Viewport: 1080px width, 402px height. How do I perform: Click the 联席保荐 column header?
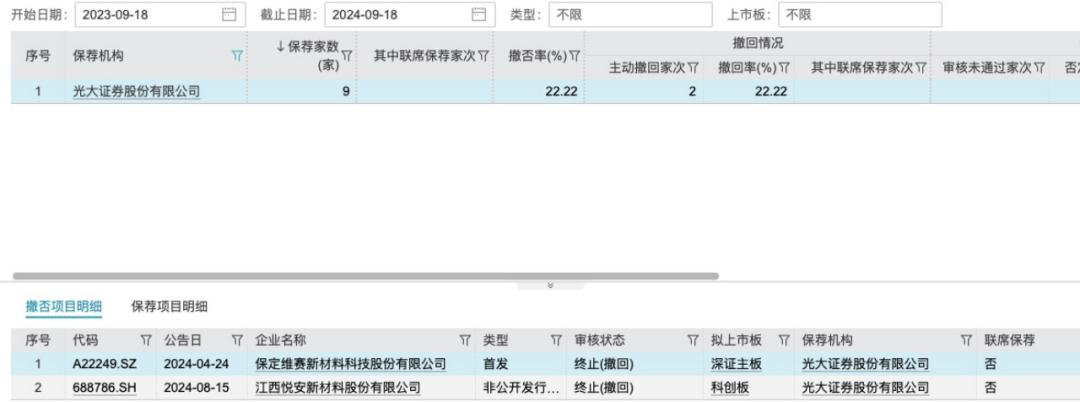(x=1009, y=340)
